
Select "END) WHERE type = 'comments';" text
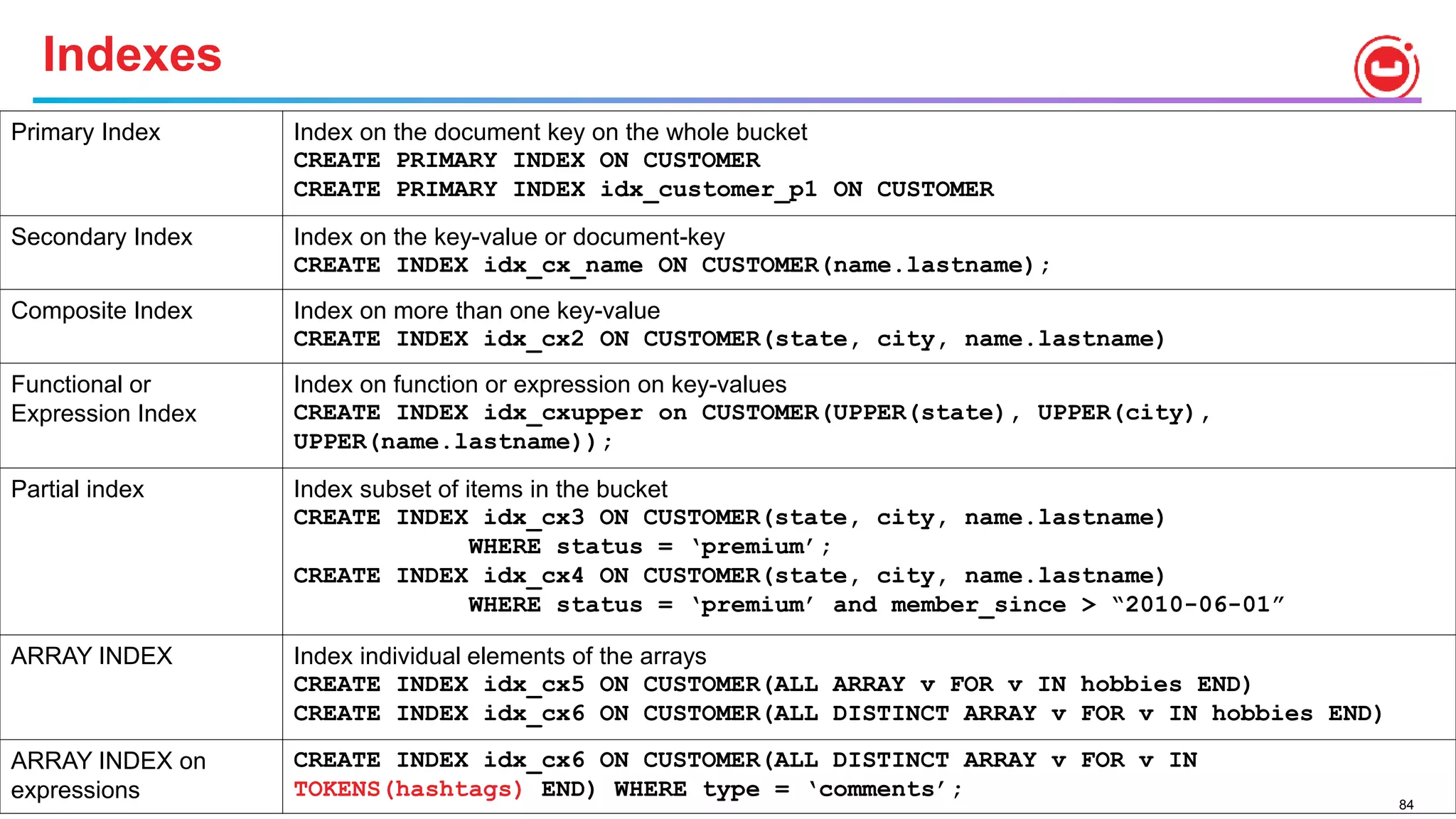(x=751, y=790)
